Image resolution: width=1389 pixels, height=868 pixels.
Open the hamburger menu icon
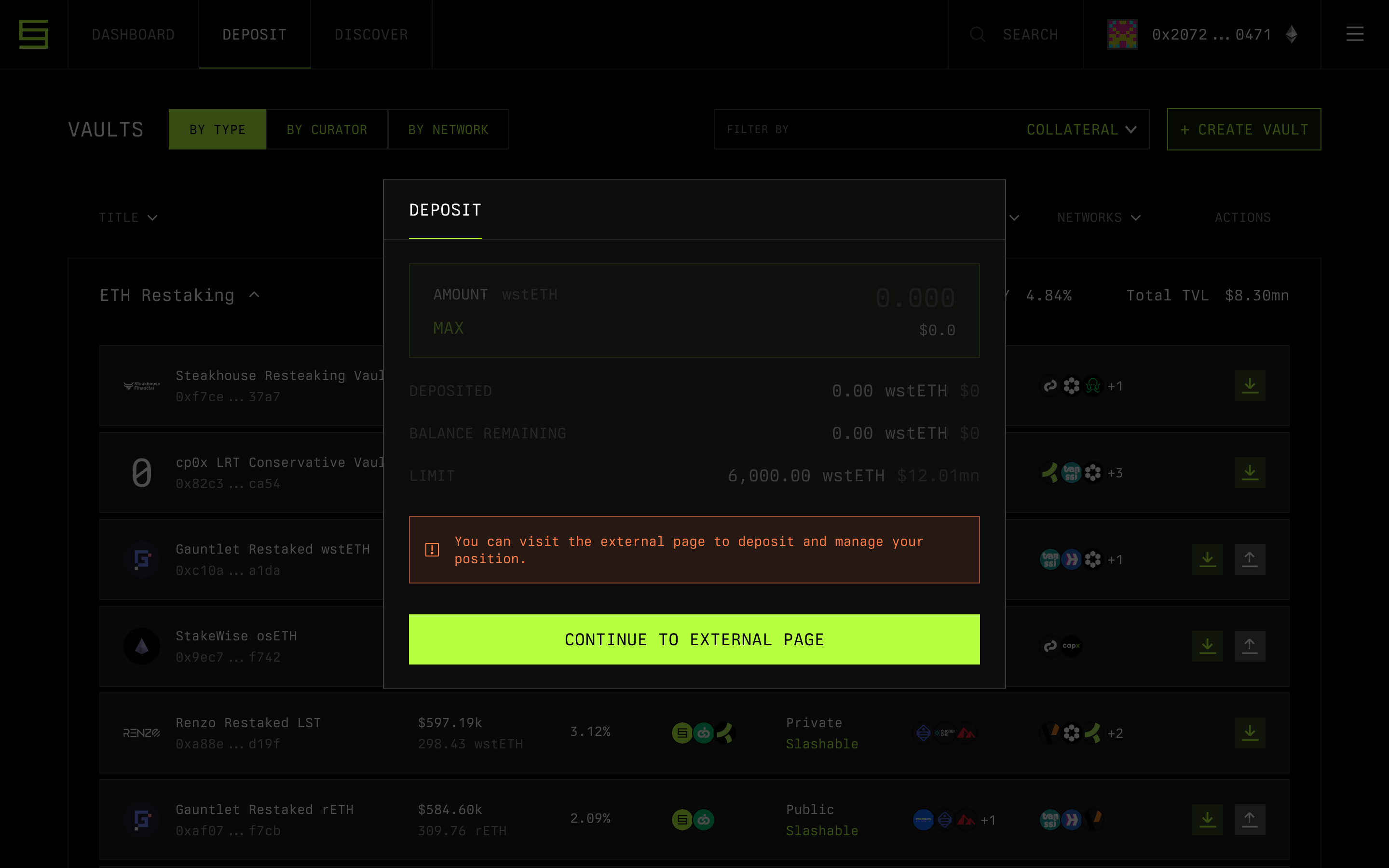1355,34
